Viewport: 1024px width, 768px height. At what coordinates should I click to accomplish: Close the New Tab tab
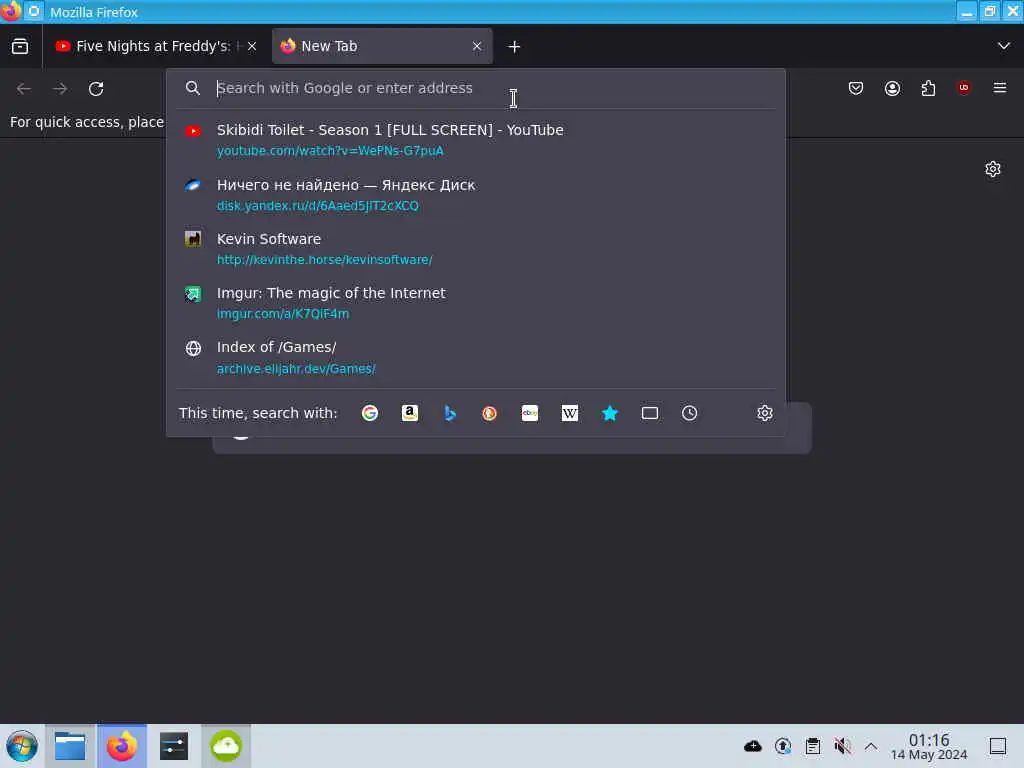[x=477, y=46]
